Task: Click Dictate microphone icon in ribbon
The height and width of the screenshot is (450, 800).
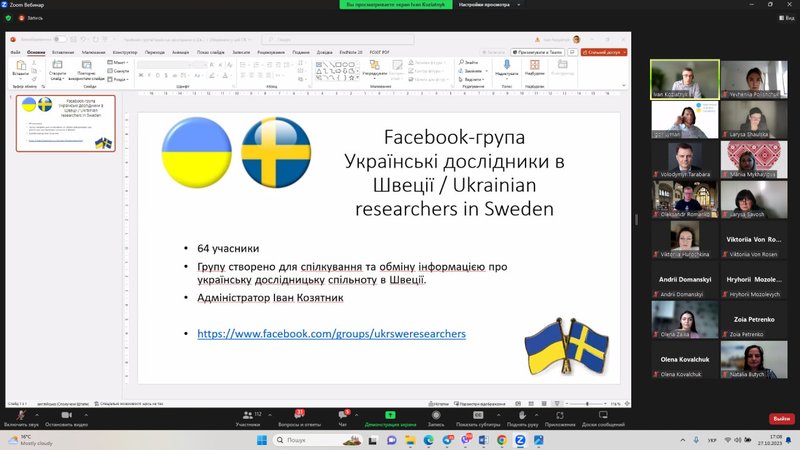Action: [x=507, y=64]
